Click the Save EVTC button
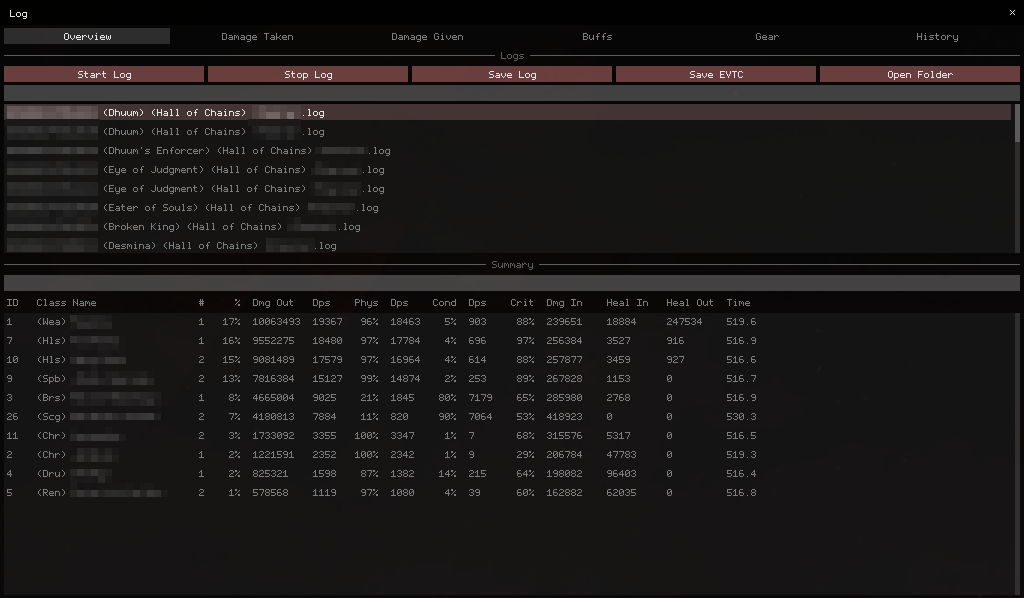The image size is (1024, 598). pyautogui.click(x=716, y=74)
